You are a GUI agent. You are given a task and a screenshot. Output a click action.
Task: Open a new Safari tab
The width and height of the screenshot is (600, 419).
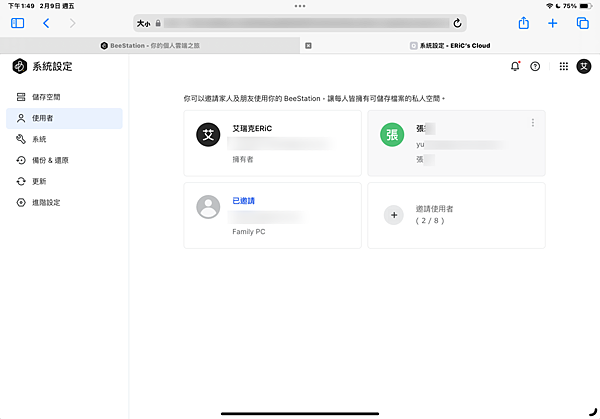click(x=553, y=23)
